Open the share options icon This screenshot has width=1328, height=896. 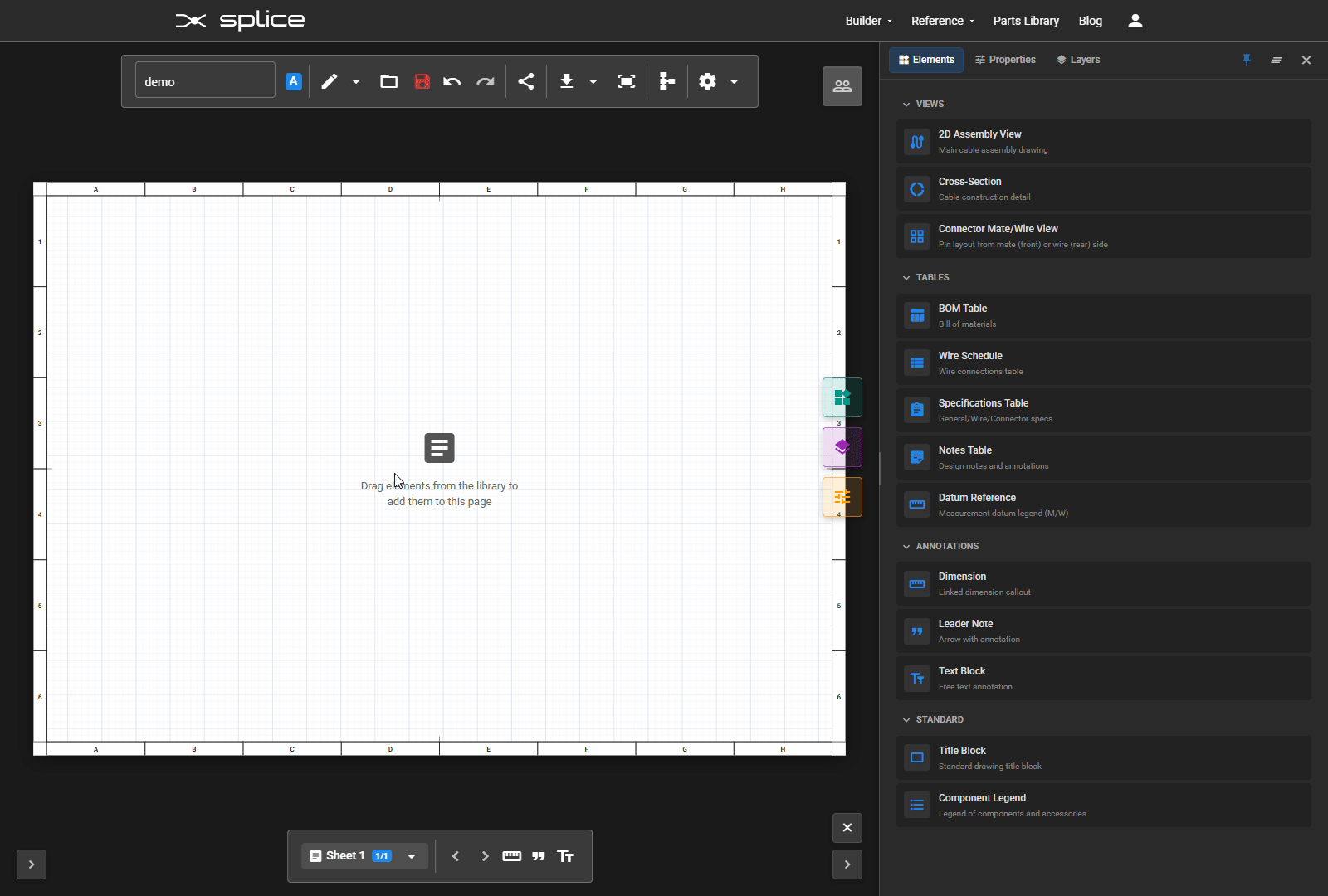pos(526,80)
